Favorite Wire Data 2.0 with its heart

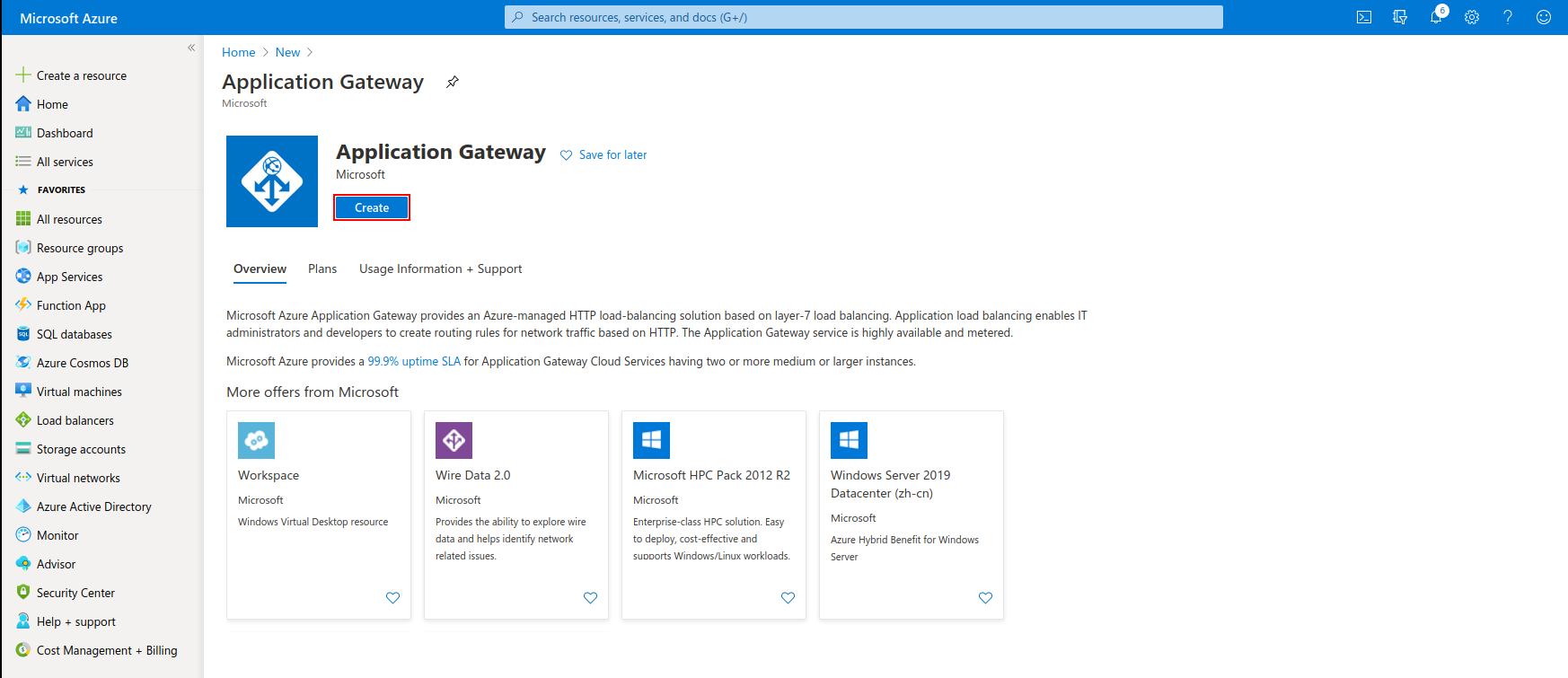590,598
